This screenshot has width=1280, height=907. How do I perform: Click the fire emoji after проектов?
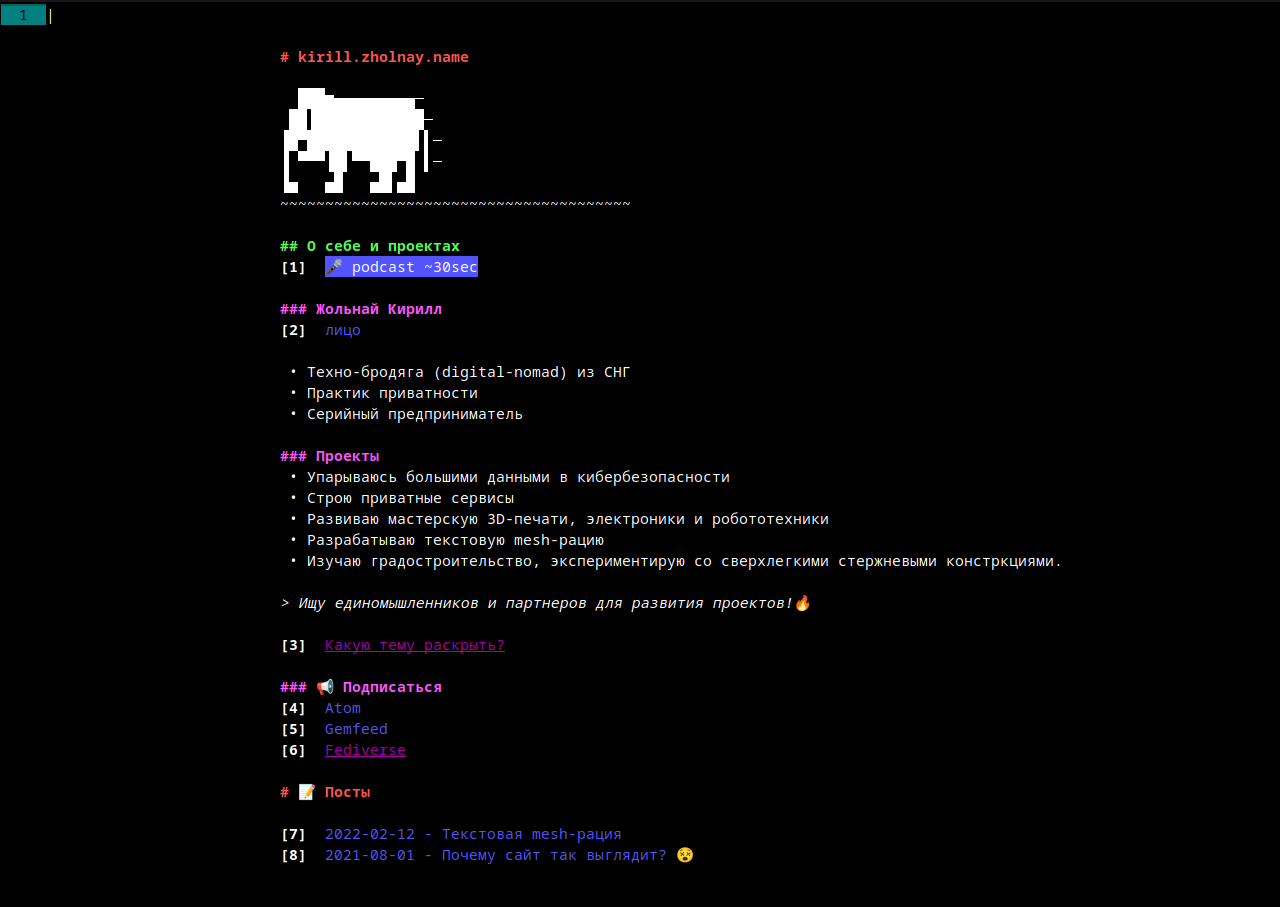click(802, 603)
